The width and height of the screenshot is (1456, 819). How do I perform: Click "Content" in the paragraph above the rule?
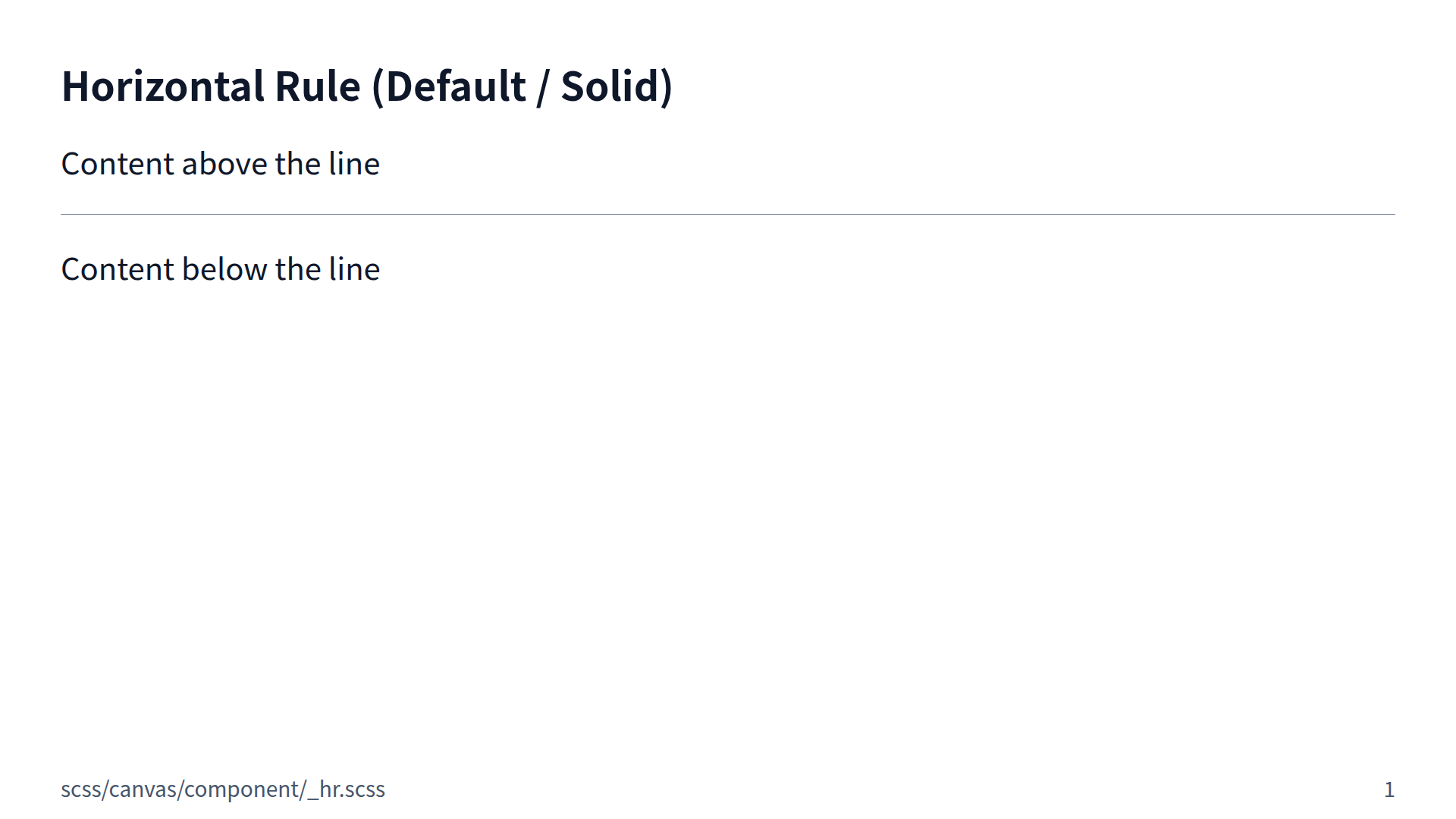[x=118, y=164]
